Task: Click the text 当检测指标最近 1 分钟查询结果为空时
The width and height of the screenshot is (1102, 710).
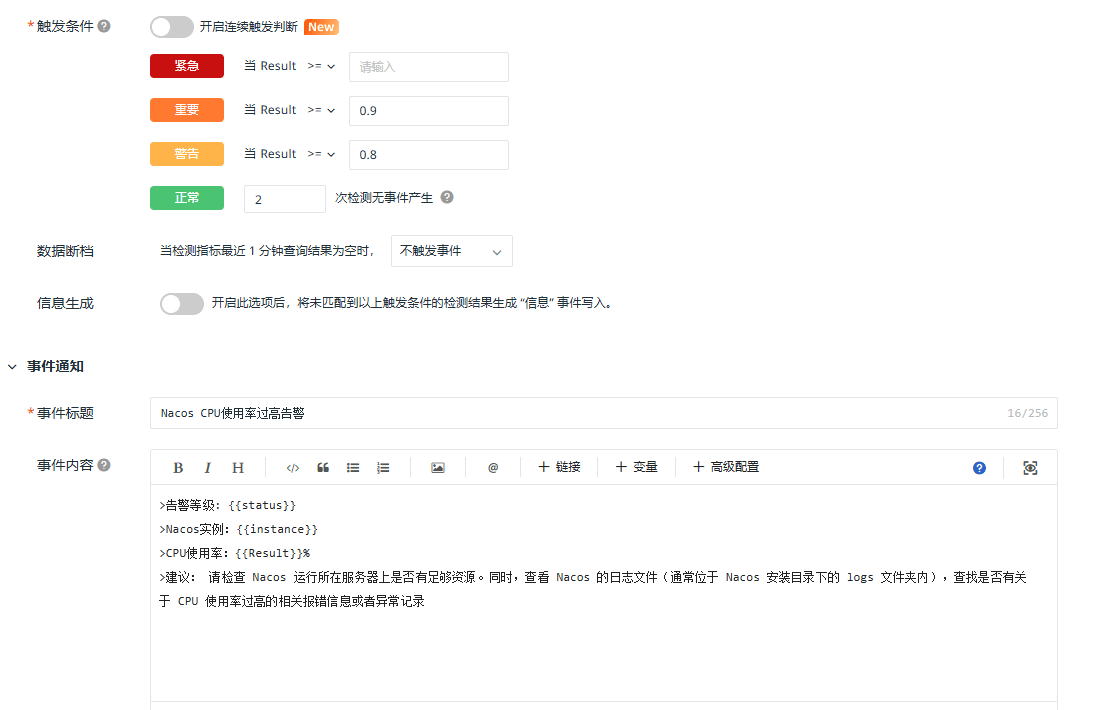Action: [x=267, y=251]
